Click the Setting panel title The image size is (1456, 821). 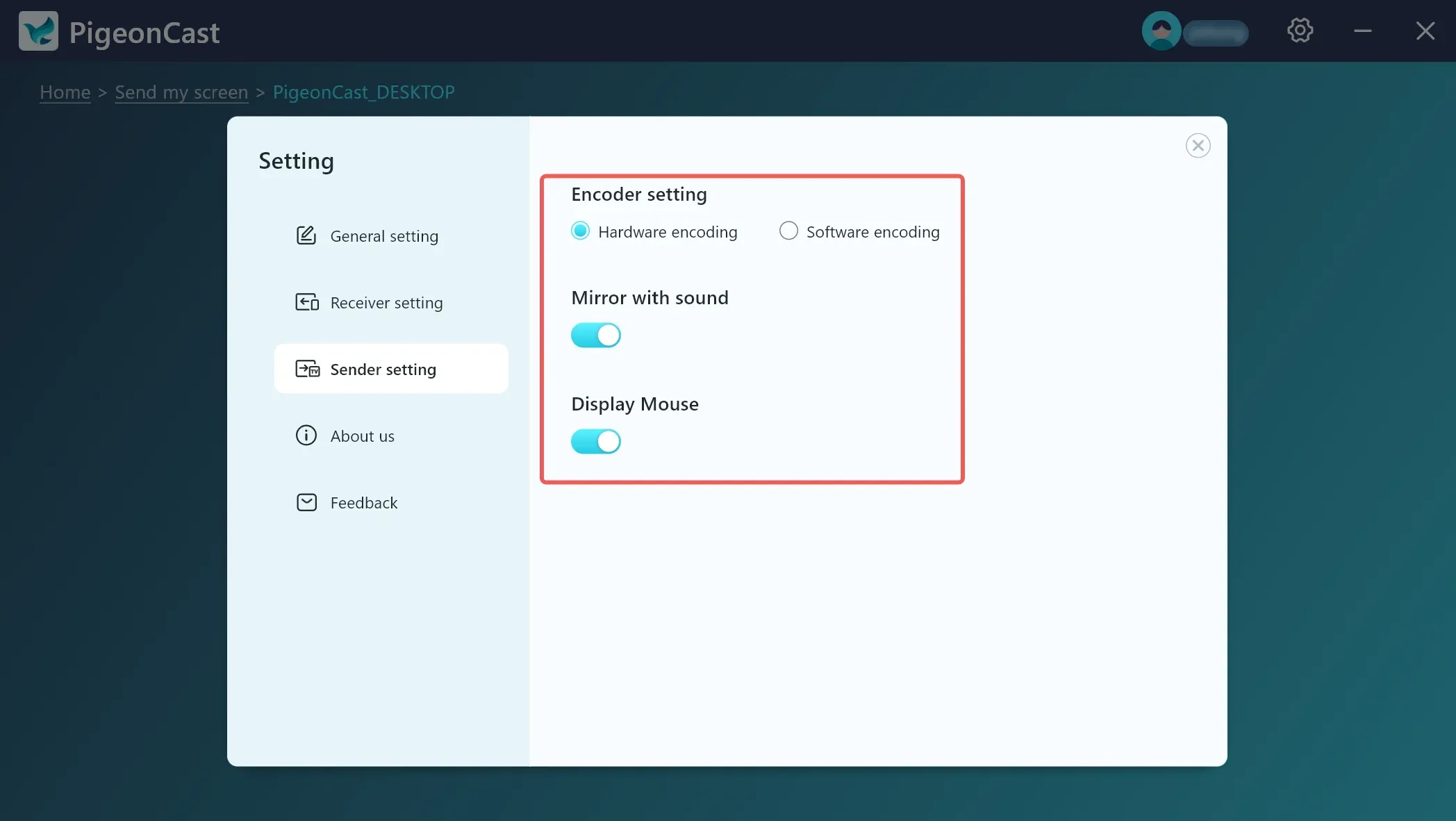296,161
